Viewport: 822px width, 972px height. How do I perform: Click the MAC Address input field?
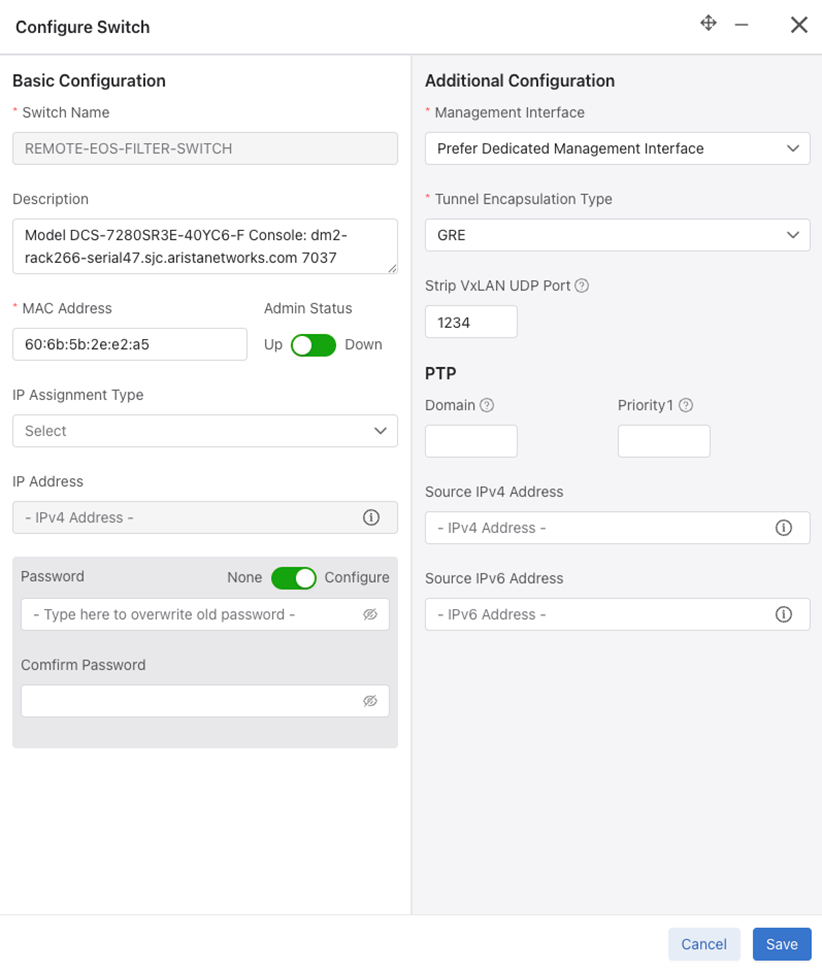[x=130, y=345]
